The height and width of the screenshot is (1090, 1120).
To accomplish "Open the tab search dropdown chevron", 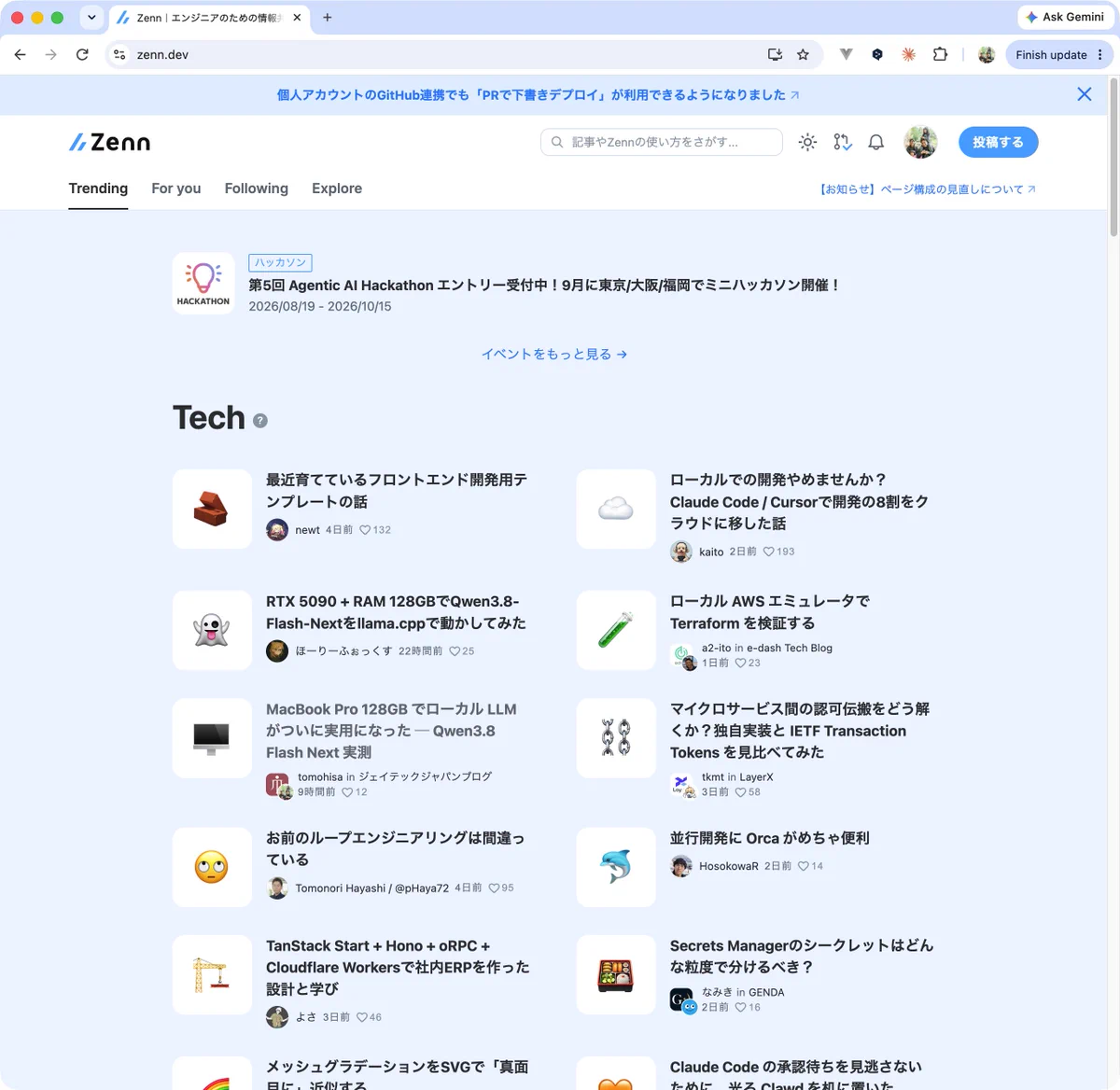I will tap(91, 17).
